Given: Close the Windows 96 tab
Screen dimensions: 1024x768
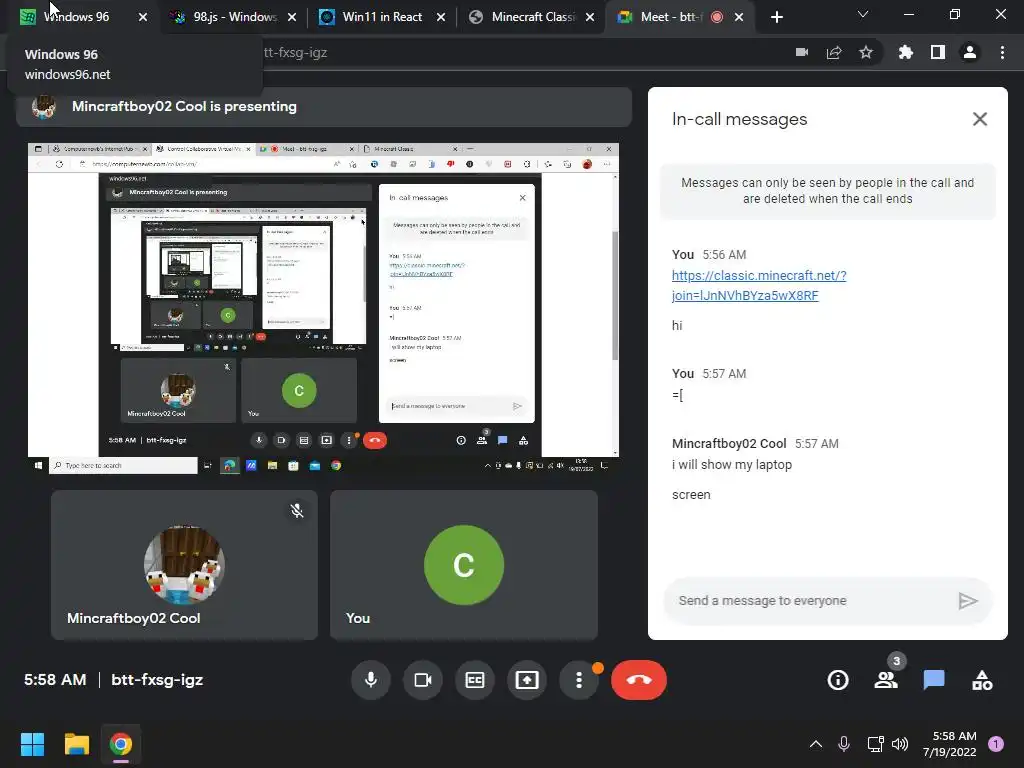Looking at the screenshot, I should coord(143,17).
